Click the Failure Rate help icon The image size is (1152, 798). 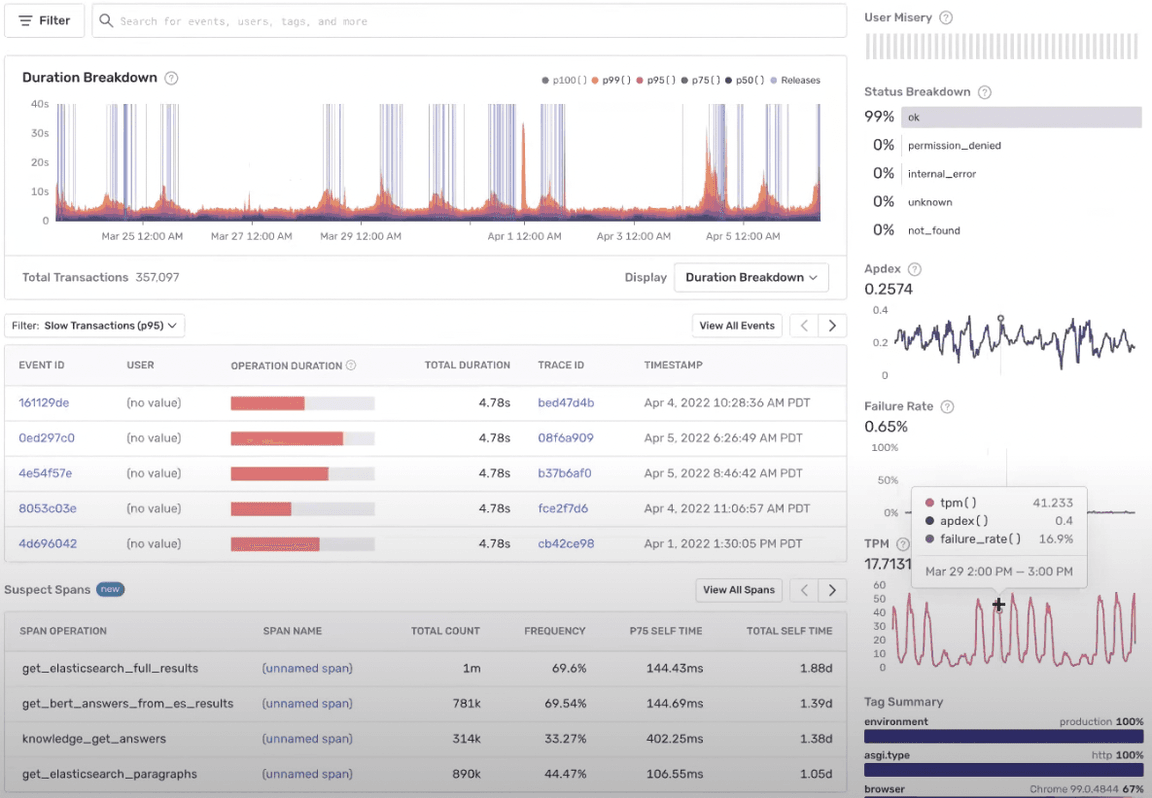(x=947, y=406)
